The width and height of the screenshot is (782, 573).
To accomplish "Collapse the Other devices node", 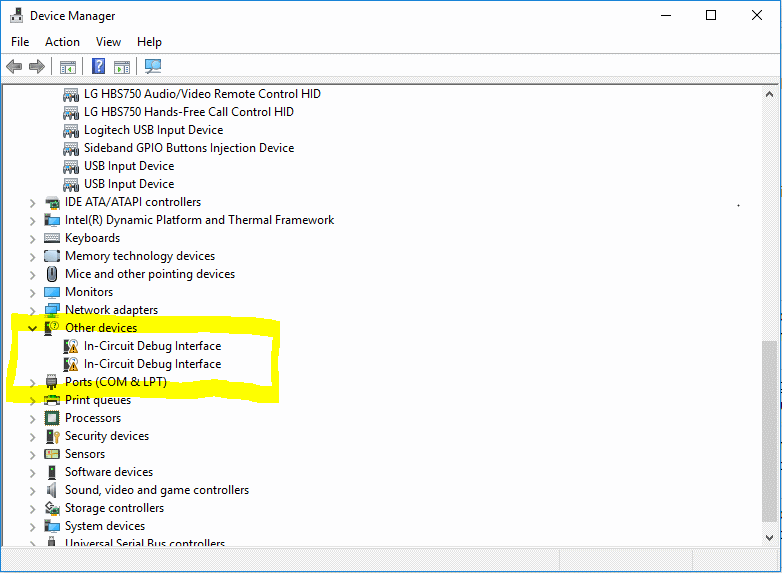I will 32,328.
